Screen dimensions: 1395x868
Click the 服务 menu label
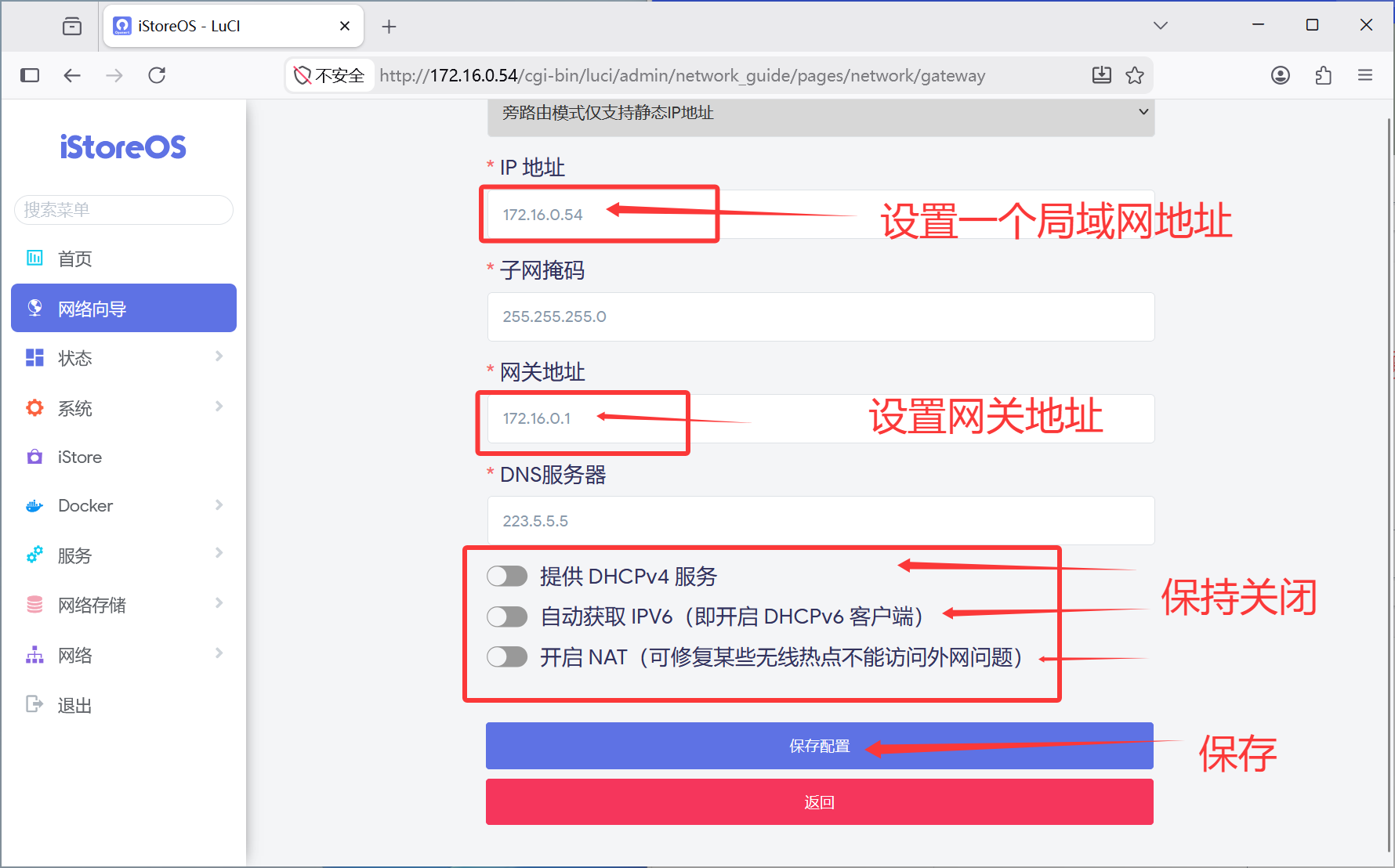[75, 555]
